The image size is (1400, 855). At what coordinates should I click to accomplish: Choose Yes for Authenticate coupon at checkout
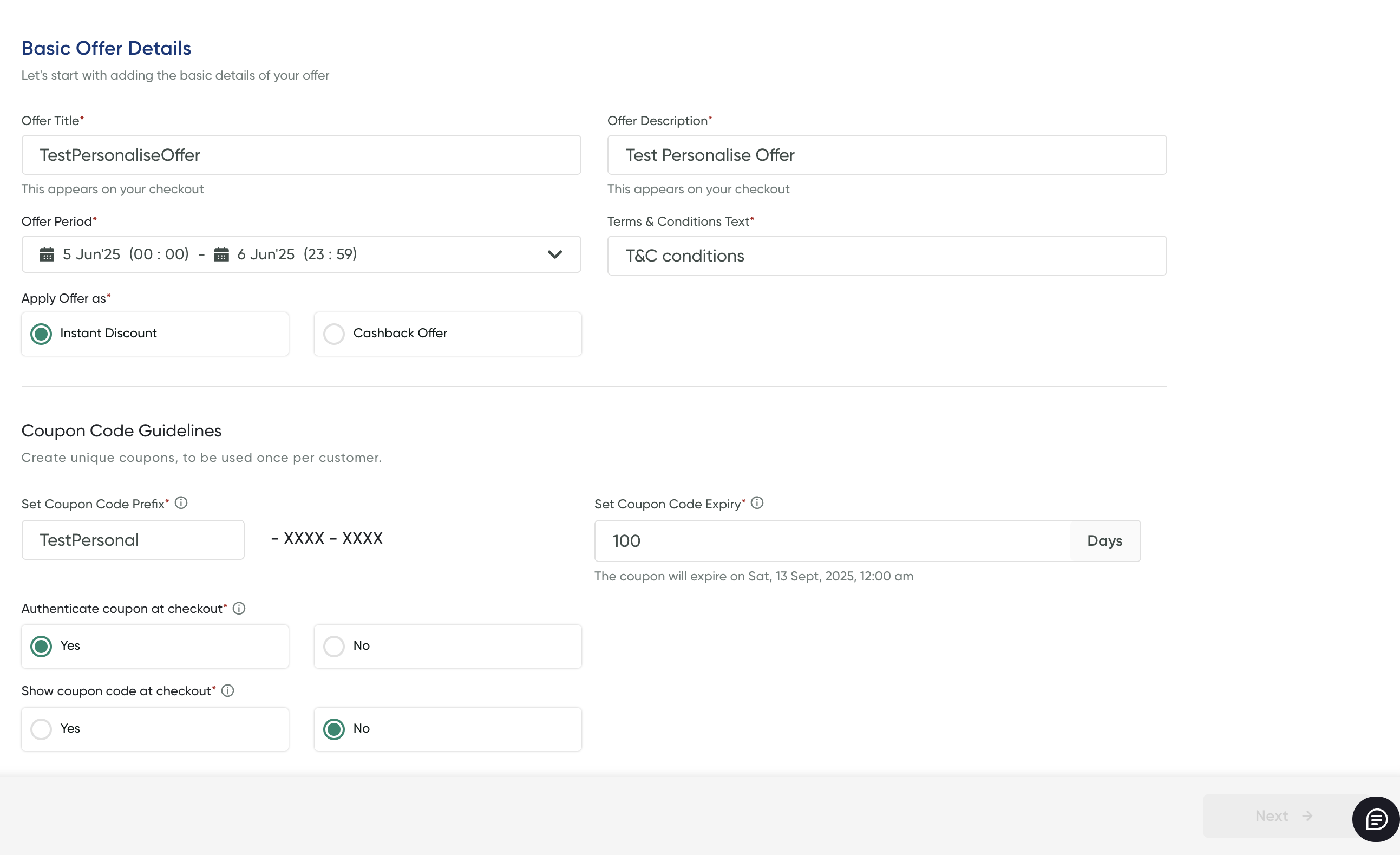[155, 647]
